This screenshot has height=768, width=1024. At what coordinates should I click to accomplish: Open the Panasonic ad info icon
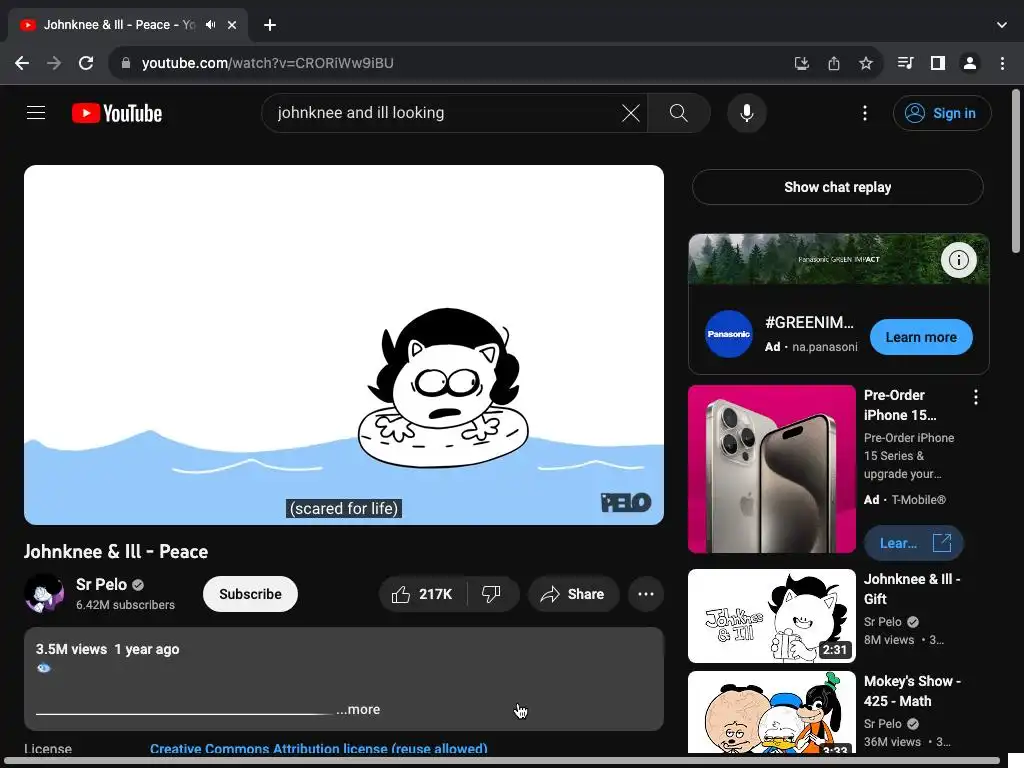click(x=958, y=260)
